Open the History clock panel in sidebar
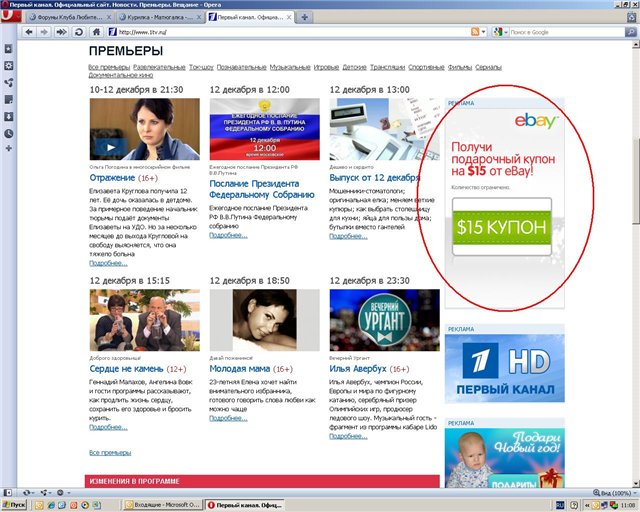Image resolution: width=640 pixels, height=512 pixels. [x=8, y=134]
